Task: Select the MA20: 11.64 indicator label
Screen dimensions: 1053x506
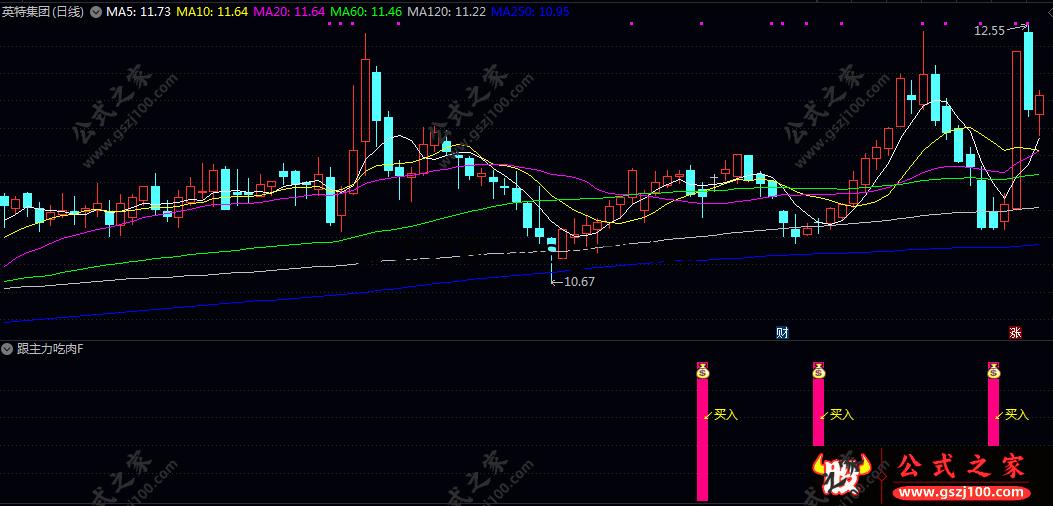Action: coord(289,12)
